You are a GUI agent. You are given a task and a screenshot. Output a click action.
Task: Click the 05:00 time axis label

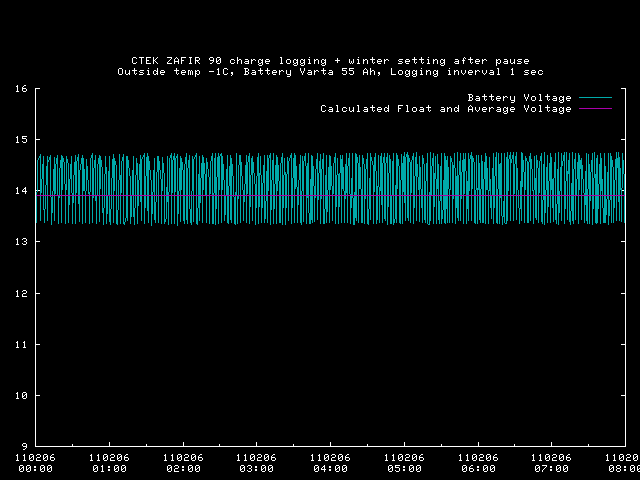(x=404, y=468)
